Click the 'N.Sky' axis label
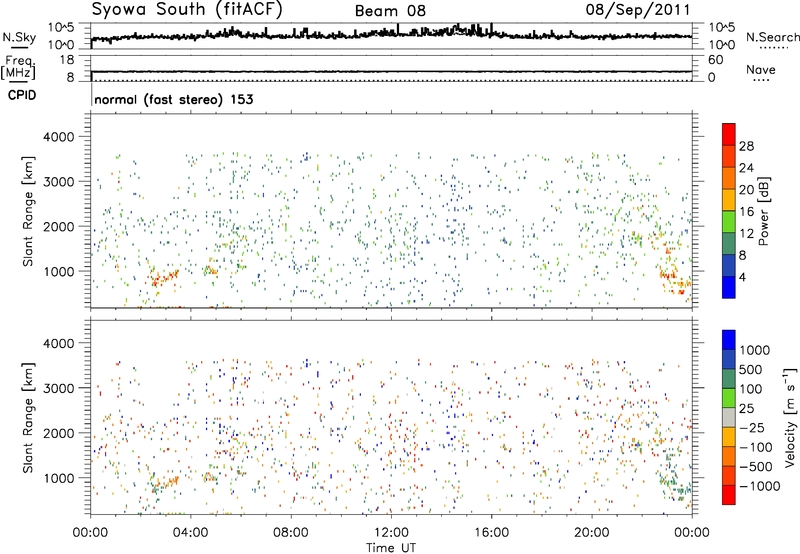The image size is (800, 554). coord(19,37)
